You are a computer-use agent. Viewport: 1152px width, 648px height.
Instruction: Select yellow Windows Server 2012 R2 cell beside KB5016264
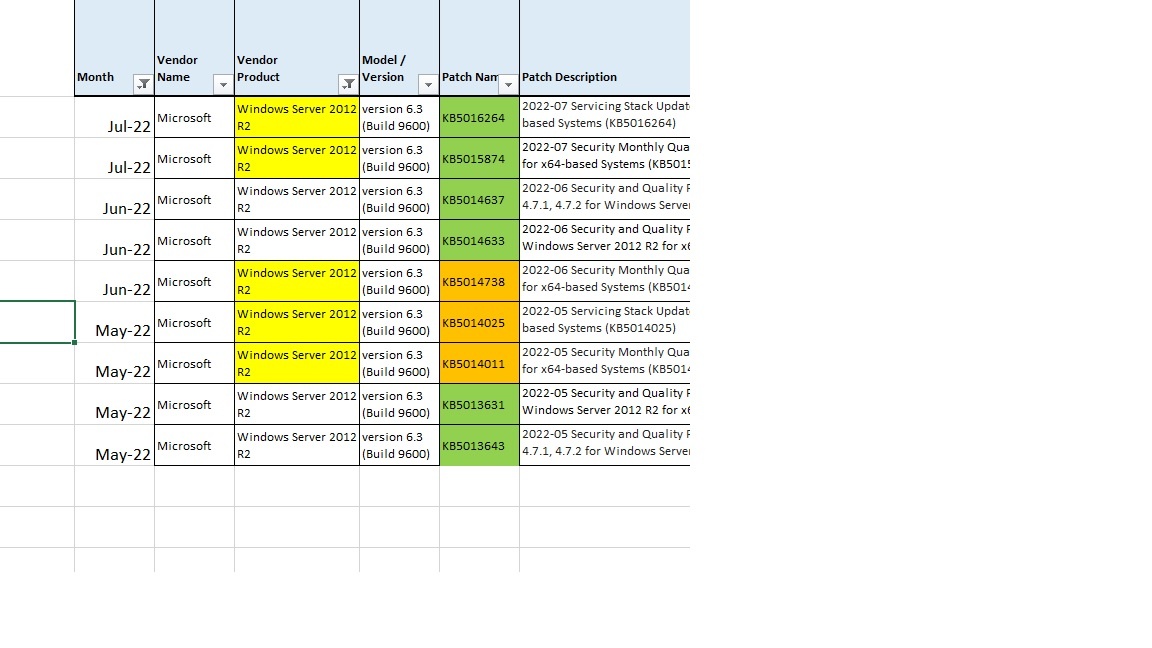(x=297, y=118)
